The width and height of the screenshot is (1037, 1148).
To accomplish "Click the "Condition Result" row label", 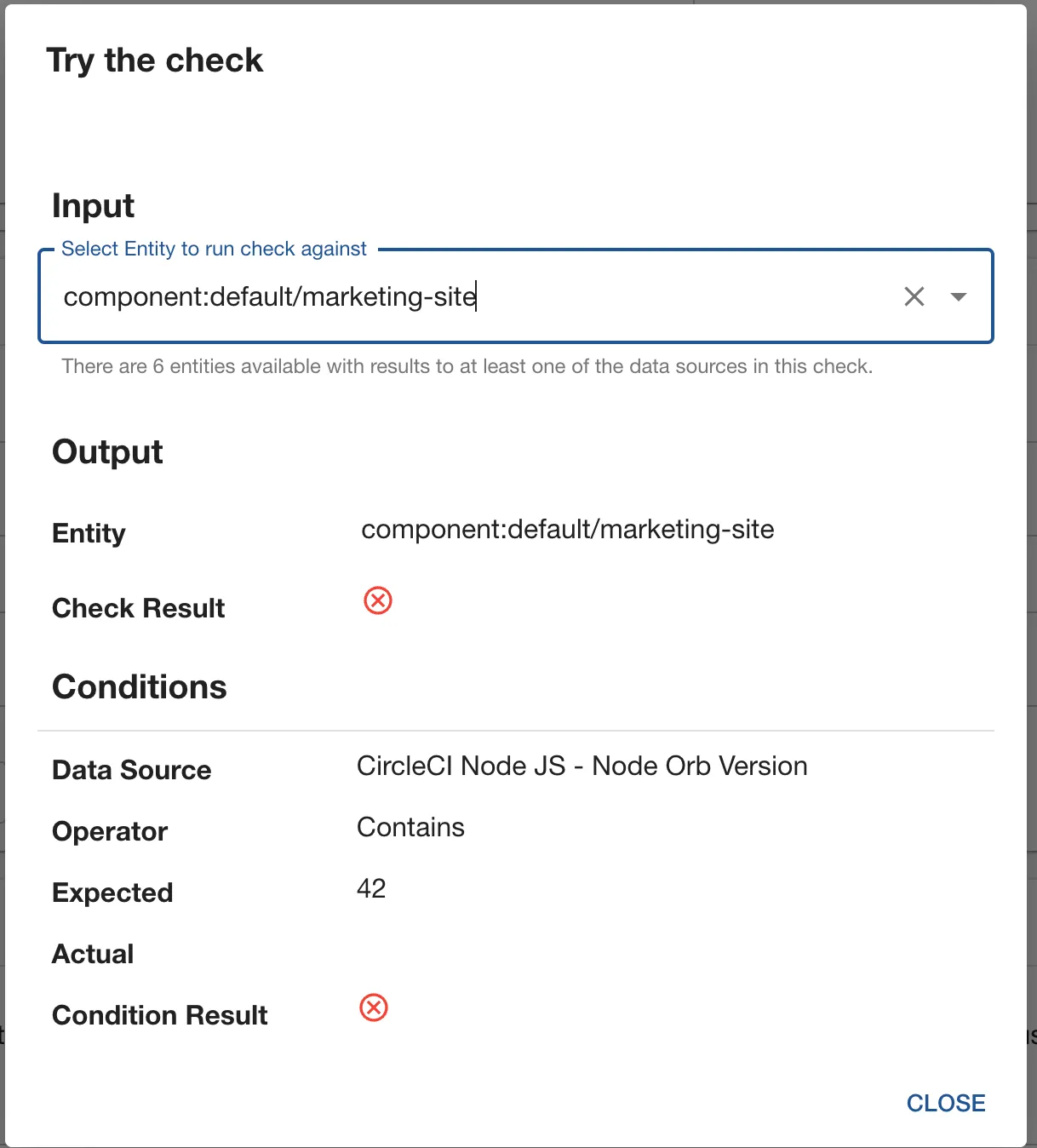I will [x=159, y=1015].
